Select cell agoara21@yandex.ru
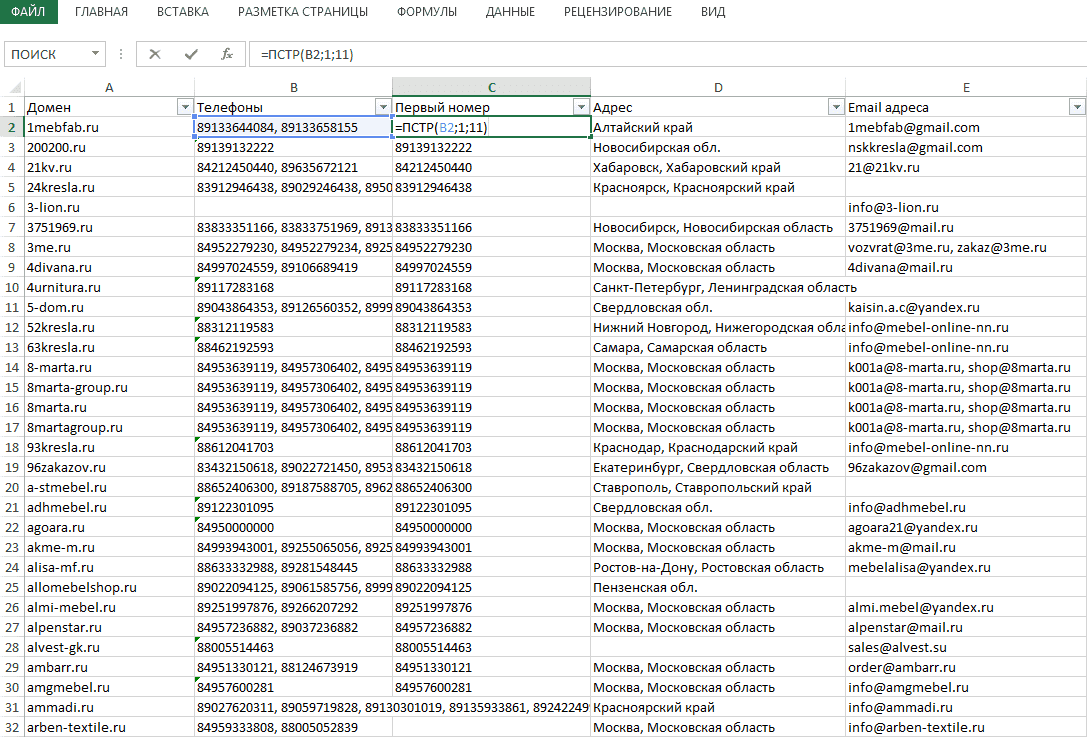1087x737 pixels. (x=966, y=528)
